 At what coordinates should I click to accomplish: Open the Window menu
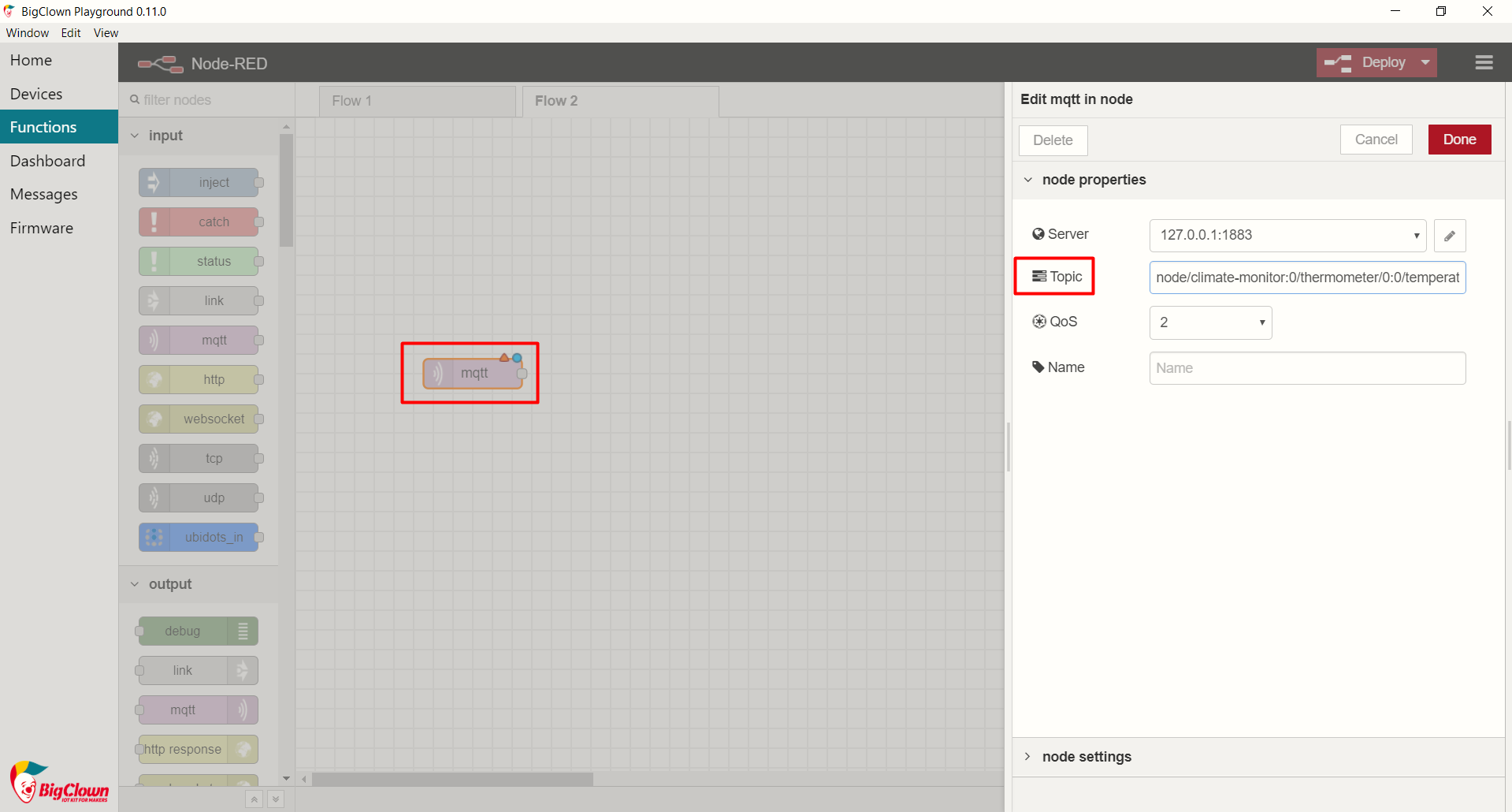point(28,32)
